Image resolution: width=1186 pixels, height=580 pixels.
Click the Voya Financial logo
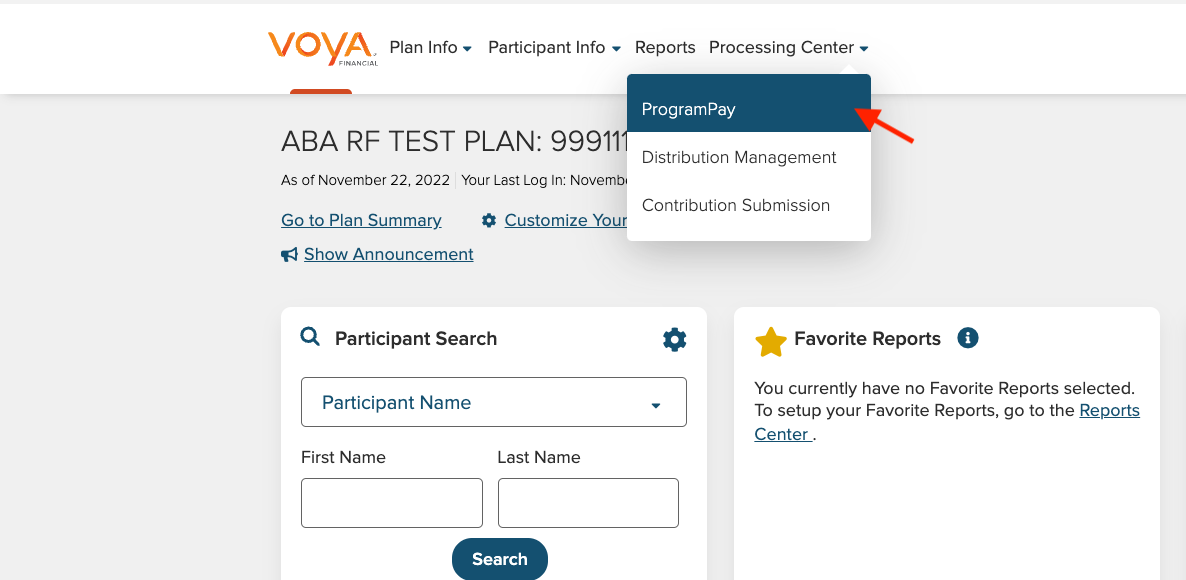pyautogui.click(x=323, y=48)
